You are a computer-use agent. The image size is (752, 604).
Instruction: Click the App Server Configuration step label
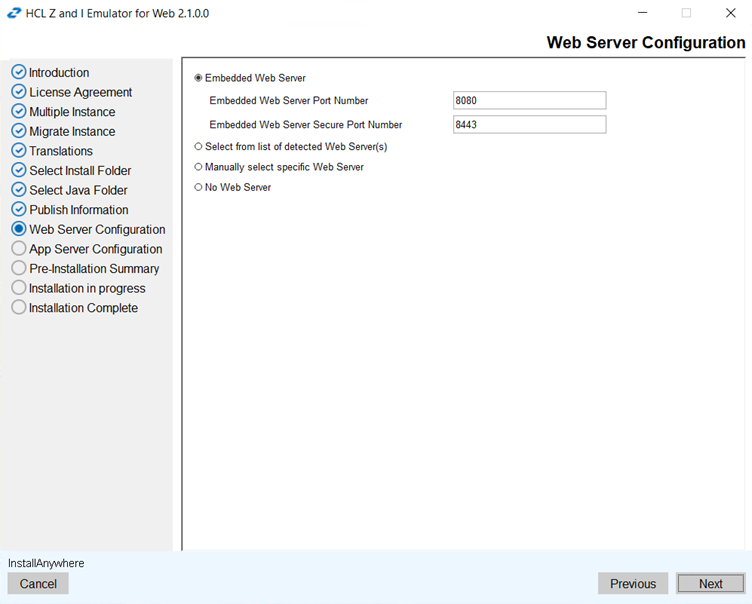[95, 249]
